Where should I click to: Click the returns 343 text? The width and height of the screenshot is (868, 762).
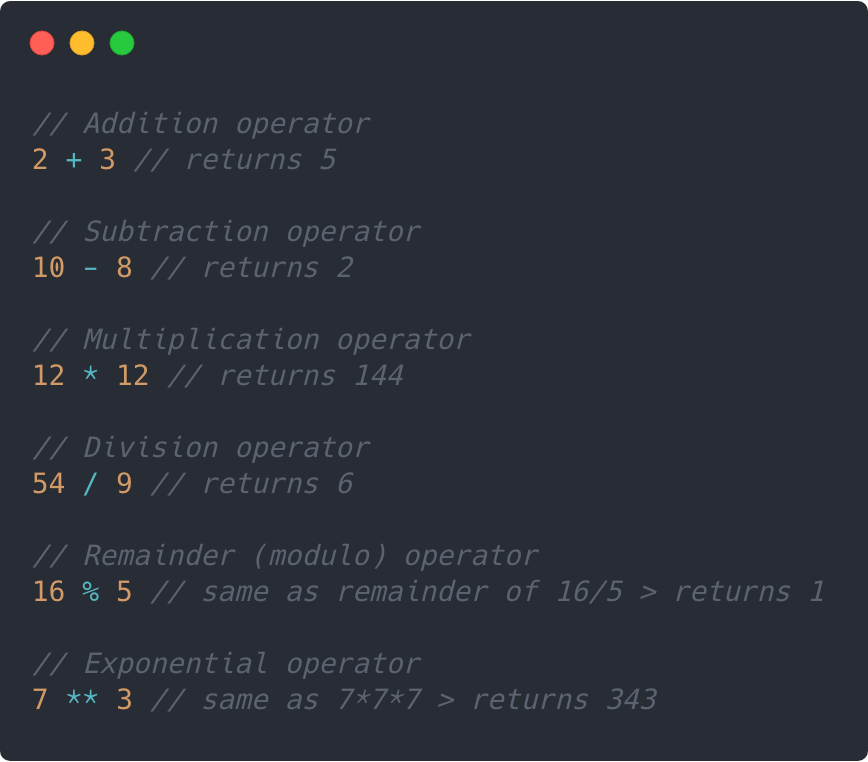565,699
